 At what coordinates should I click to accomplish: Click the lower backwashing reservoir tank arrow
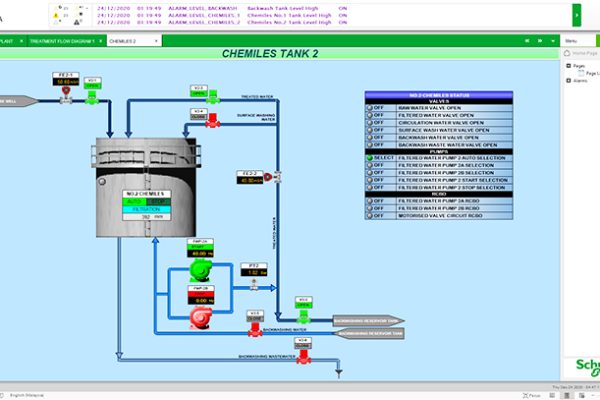[368, 333]
